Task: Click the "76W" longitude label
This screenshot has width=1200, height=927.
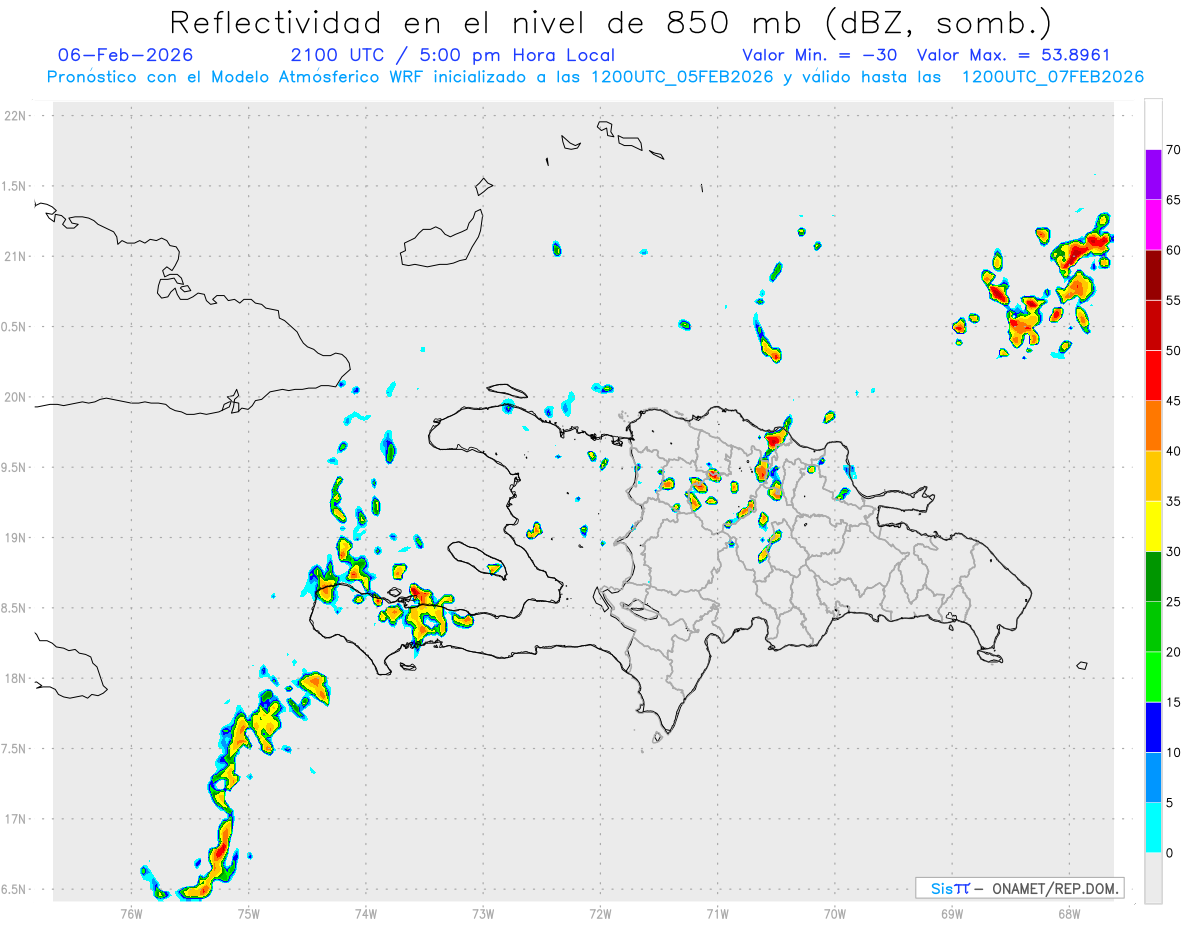Action: (131, 914)
